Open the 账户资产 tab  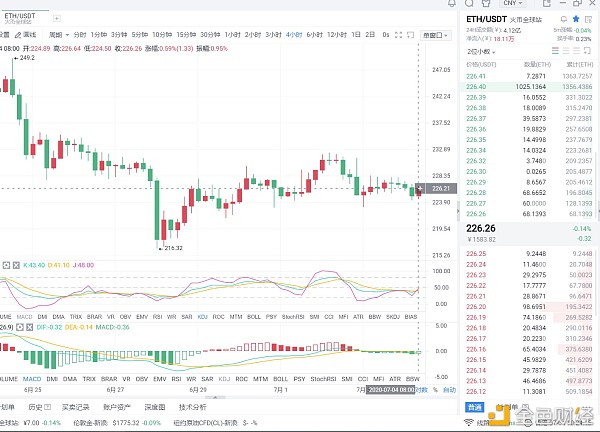click(x=117, y=407)
